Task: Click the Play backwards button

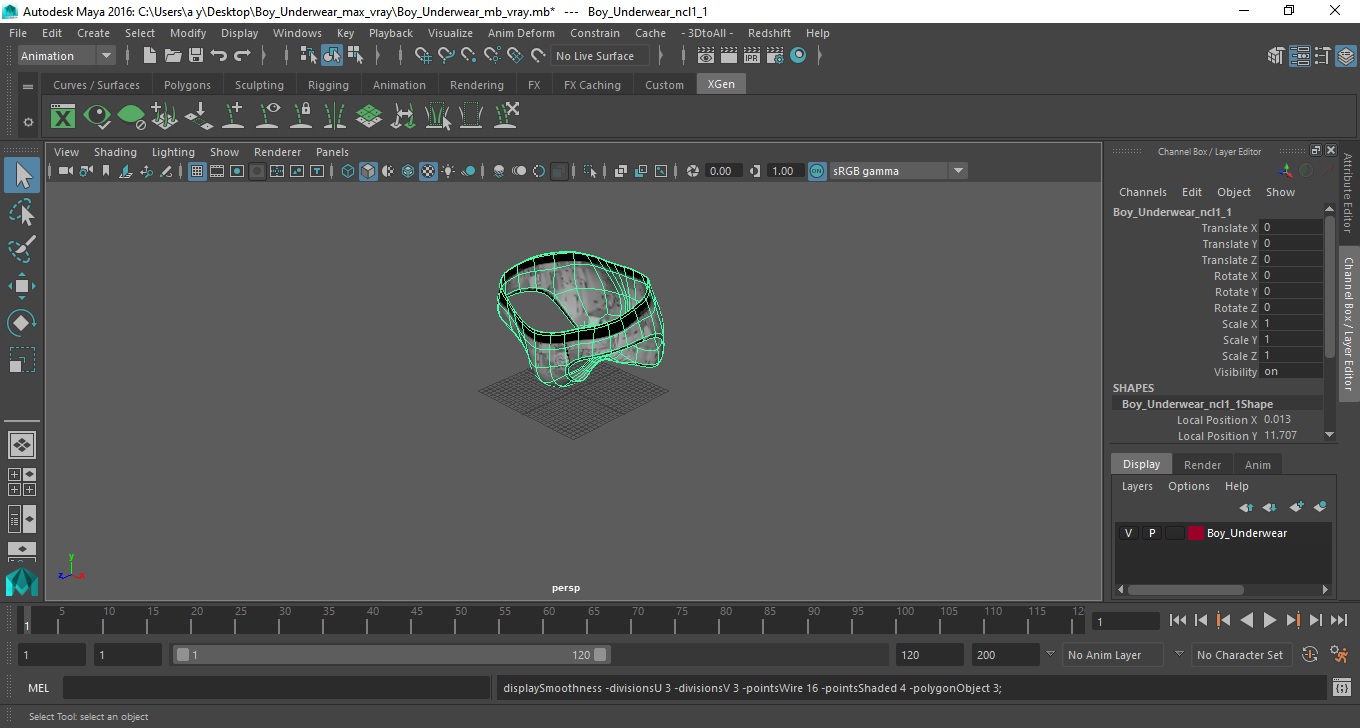Action: (1246, 621)
